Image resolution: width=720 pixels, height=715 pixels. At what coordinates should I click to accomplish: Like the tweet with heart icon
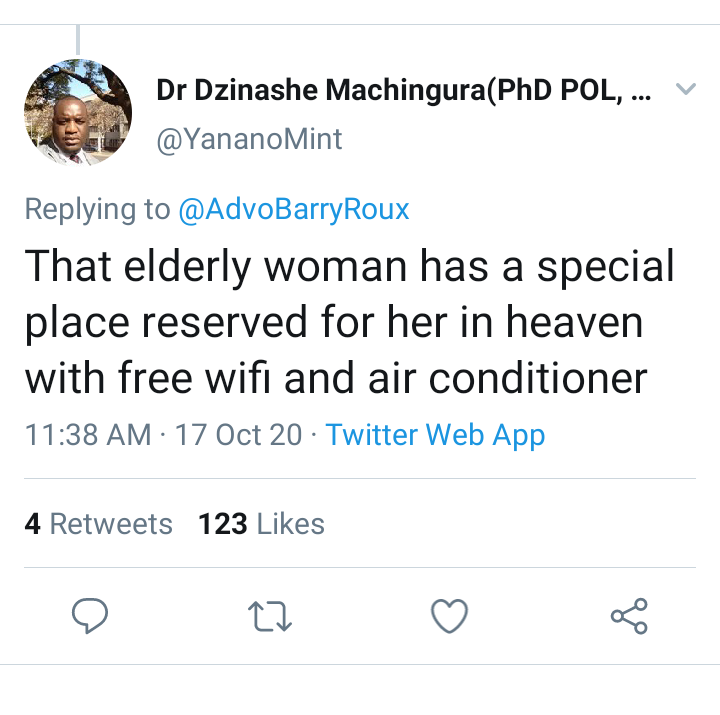(x=450, y=616)
